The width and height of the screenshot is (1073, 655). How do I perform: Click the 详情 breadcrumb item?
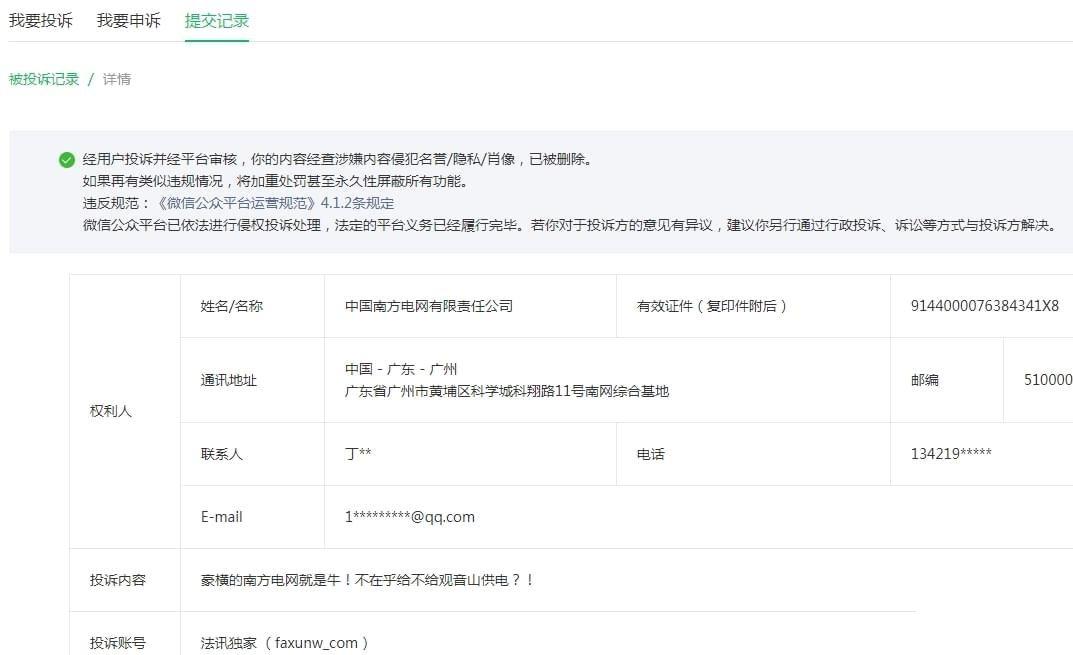pos(117,79)
